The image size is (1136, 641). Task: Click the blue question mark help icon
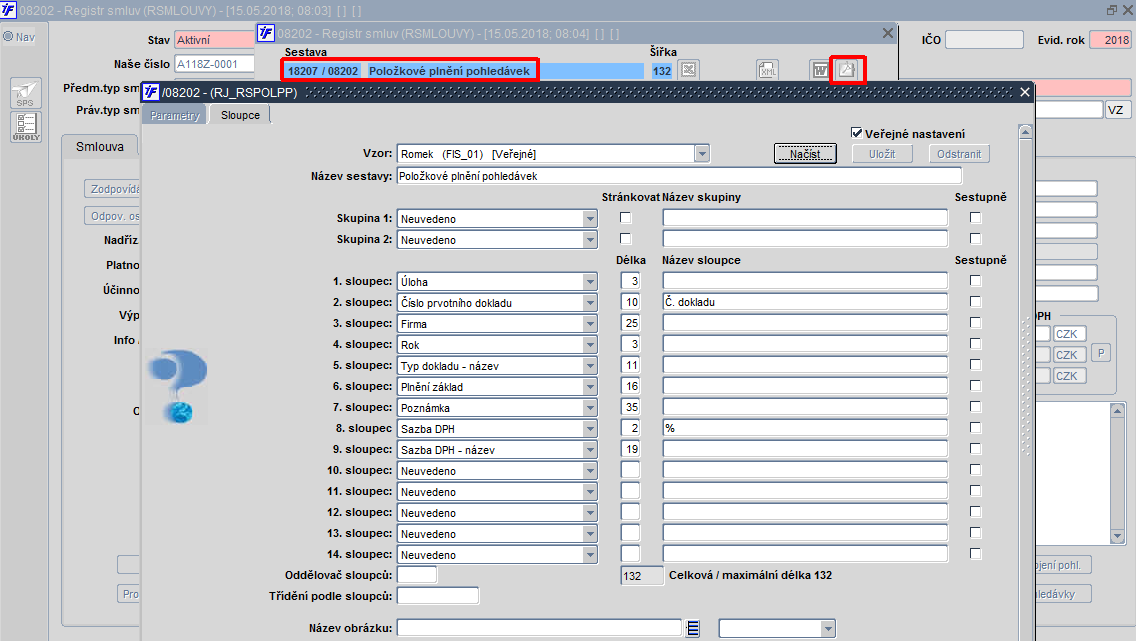click(178, 386)
